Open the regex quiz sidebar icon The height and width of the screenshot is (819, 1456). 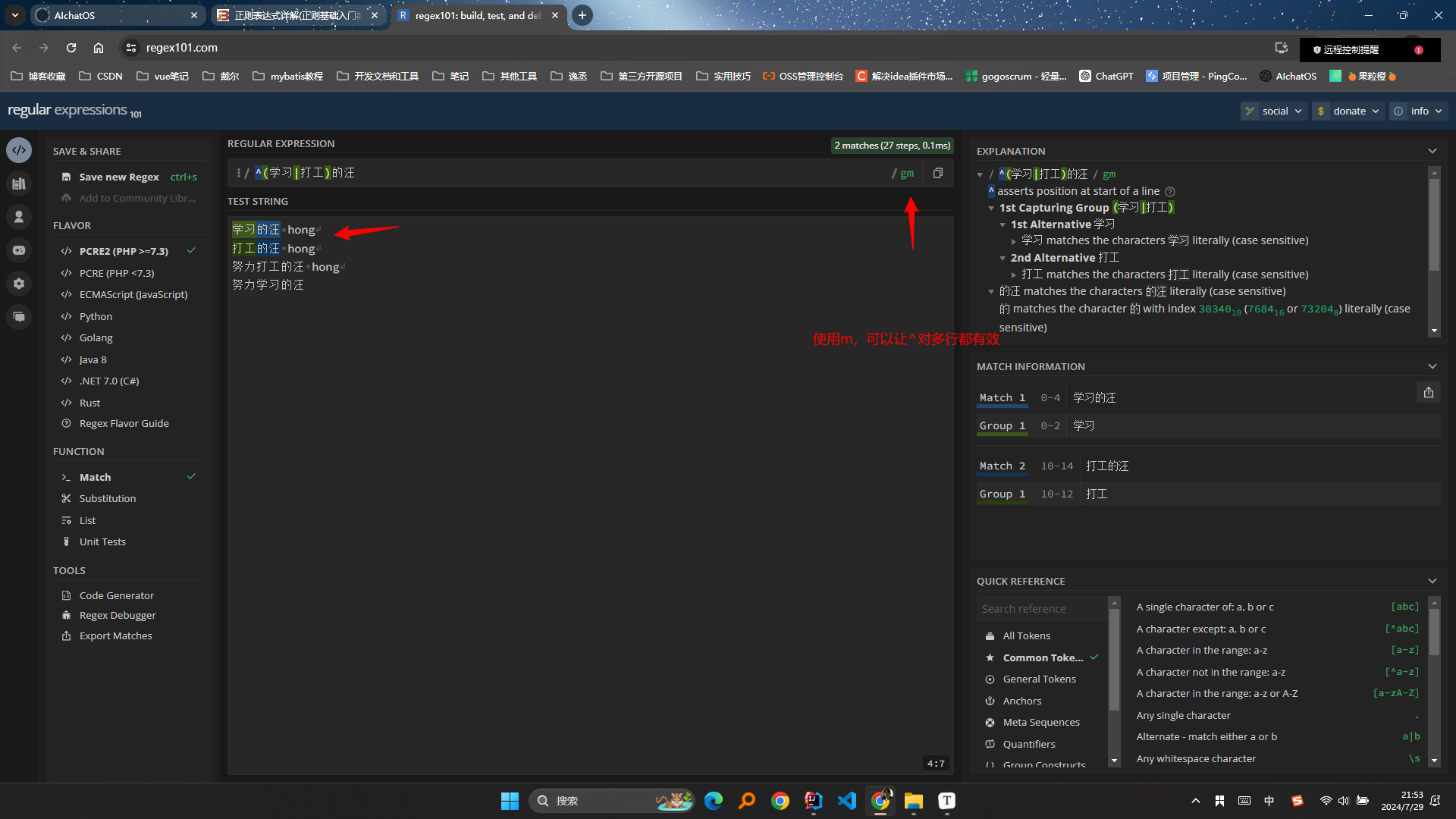coord(19,250)
